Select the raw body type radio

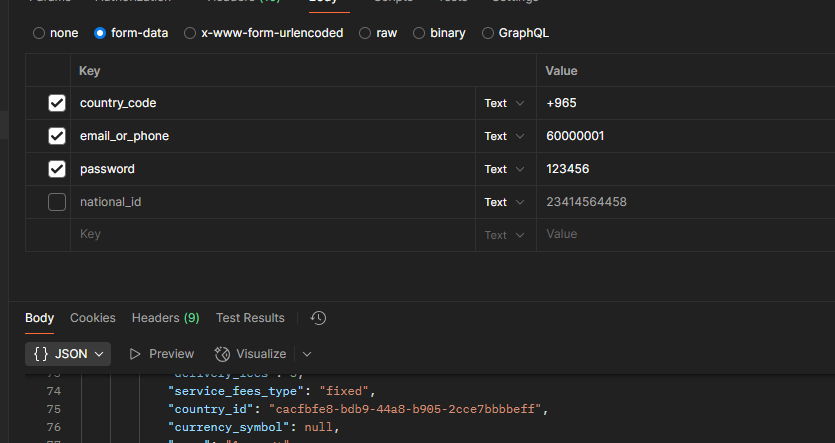click(365, 33)
